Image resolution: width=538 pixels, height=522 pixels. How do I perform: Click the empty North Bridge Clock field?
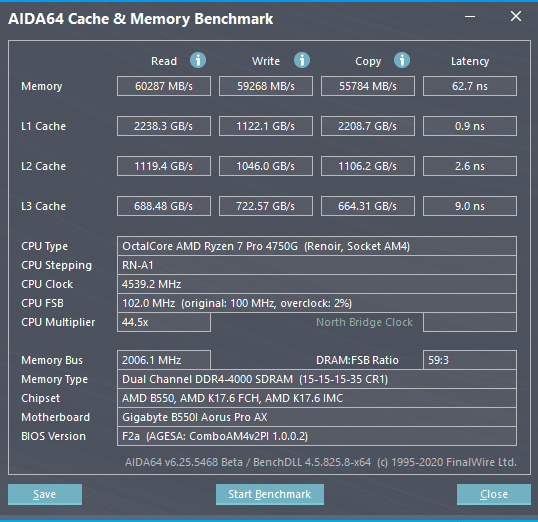click(x=470, y=322)
